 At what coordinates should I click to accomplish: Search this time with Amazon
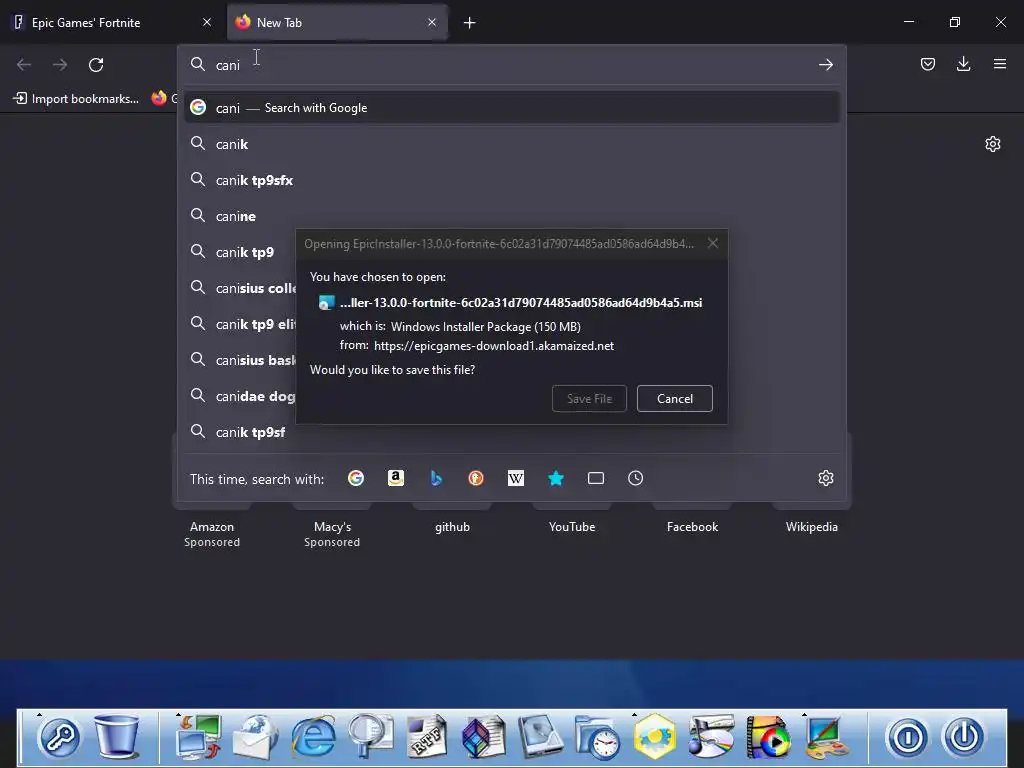click(x=396, y=478)
